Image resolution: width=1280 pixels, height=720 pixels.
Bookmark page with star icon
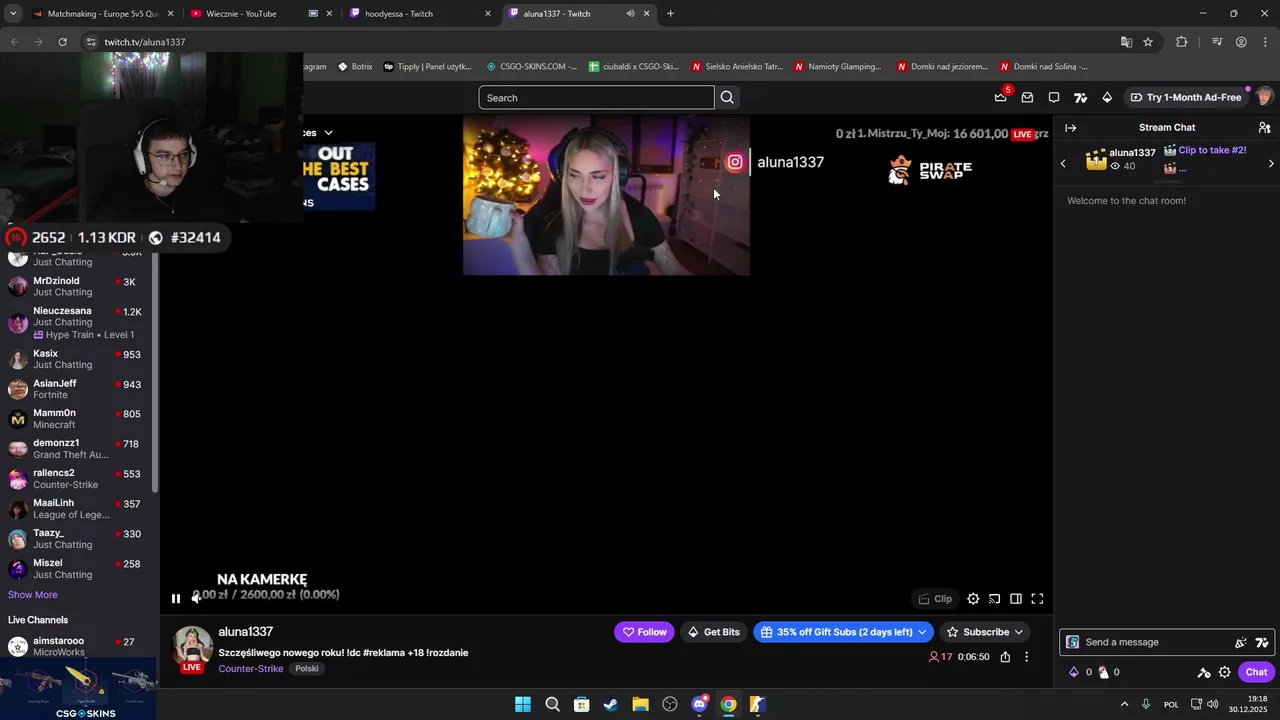pos(1148,42)
